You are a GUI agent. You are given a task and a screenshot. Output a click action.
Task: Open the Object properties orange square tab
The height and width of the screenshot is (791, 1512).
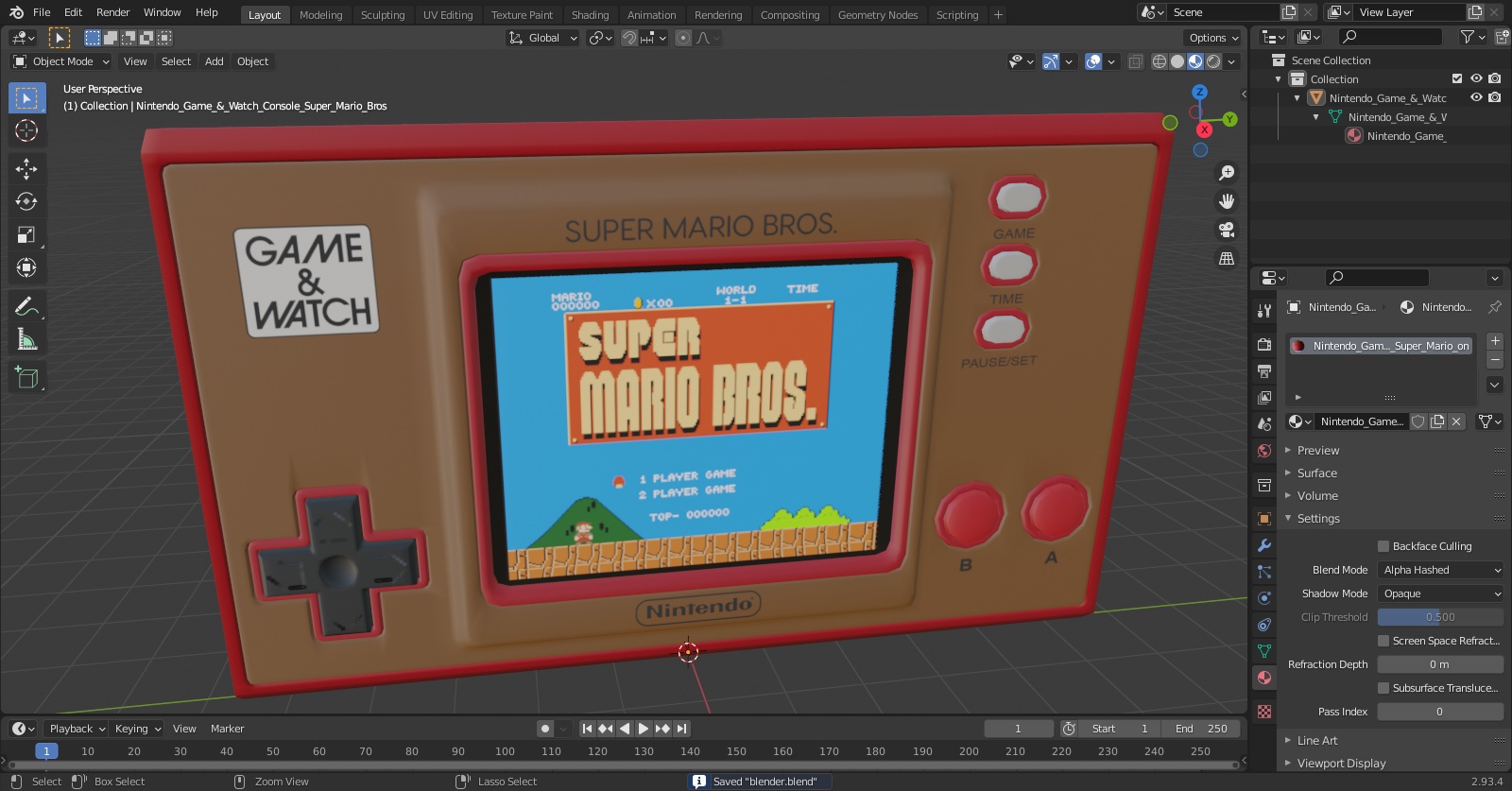tap(1264, 519)
